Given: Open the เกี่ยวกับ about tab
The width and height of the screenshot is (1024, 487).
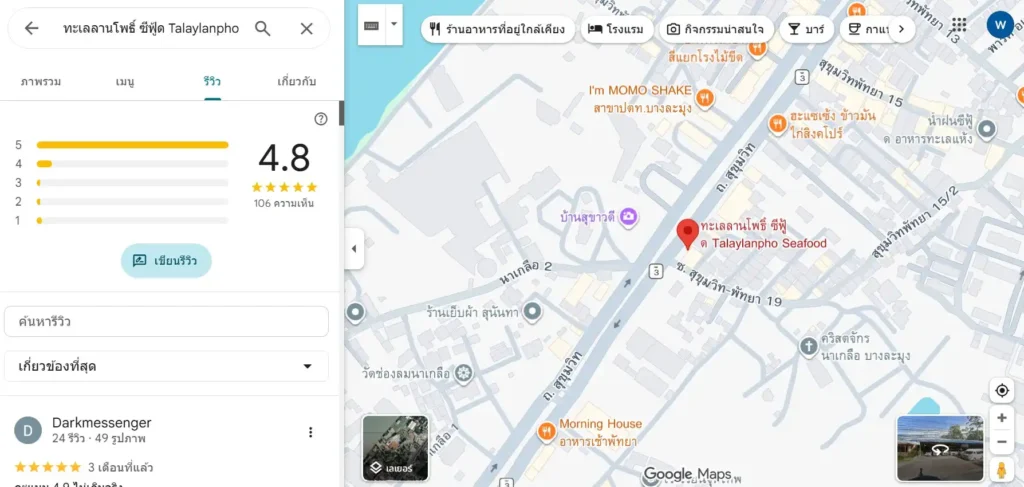Looking at the screenshot, I should [x=297, y=82].
